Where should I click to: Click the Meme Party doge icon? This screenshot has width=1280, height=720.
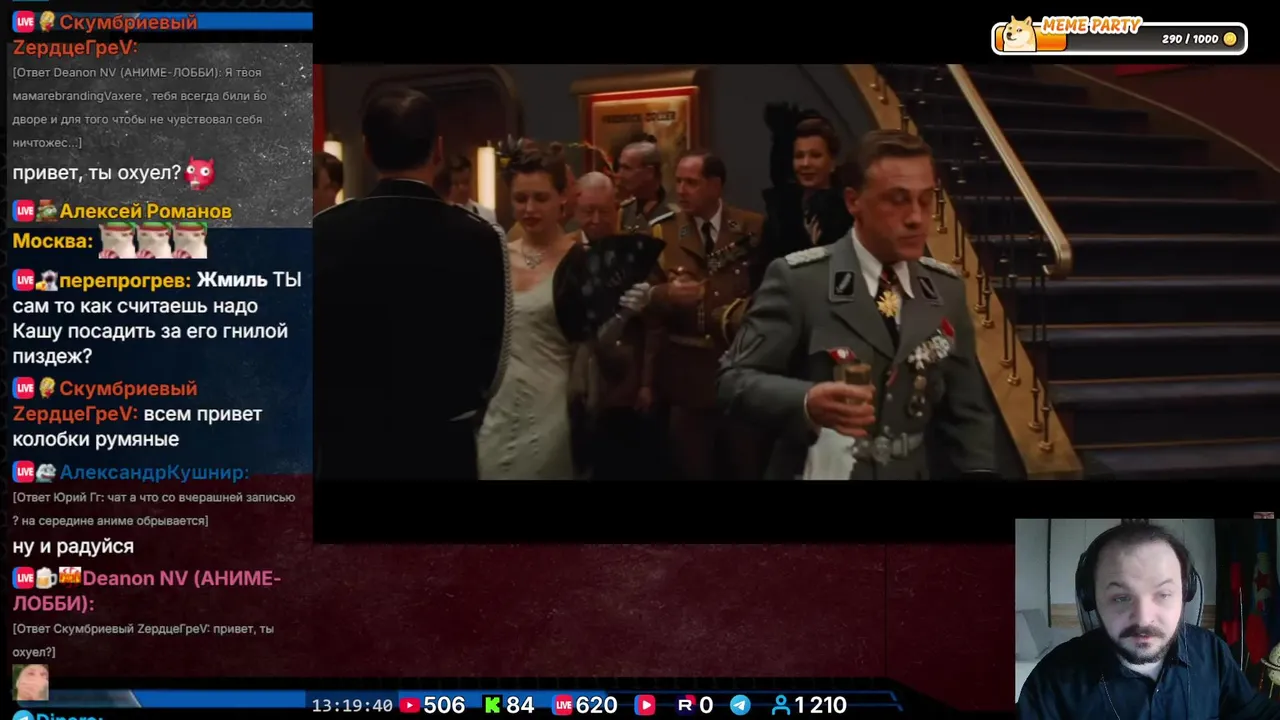click(x=1019, y=35)
